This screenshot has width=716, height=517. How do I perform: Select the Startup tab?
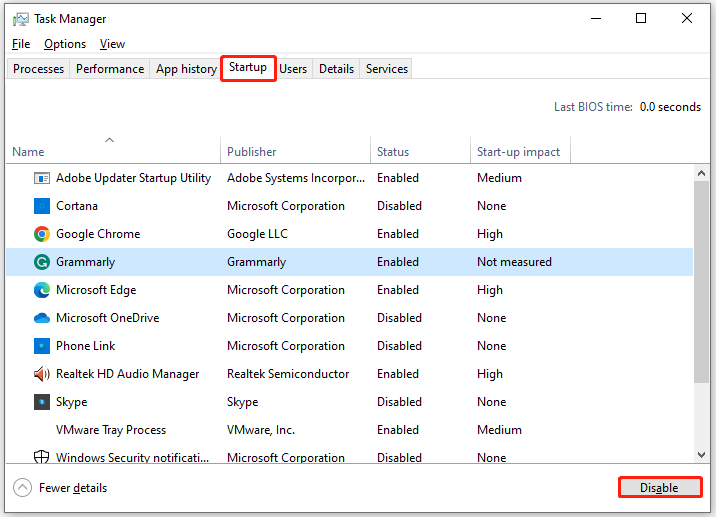(x=248, y=68)
